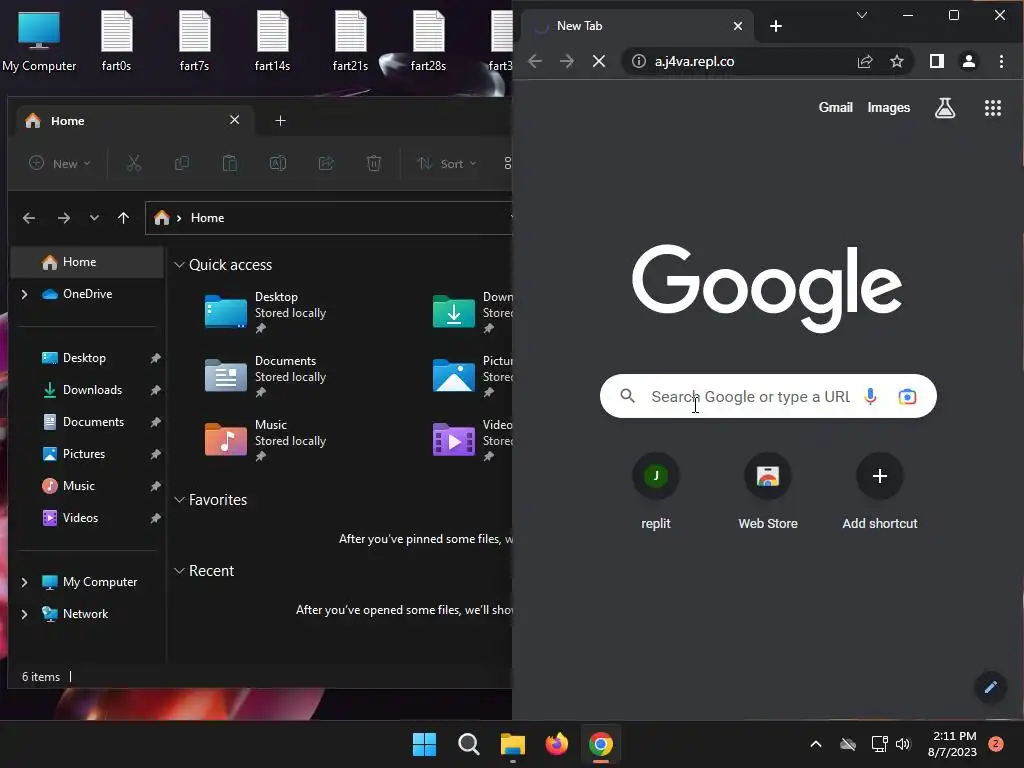Customize Chrome with the pencil button
This screenshot has height=768, width=1024.
pos(990,687)
